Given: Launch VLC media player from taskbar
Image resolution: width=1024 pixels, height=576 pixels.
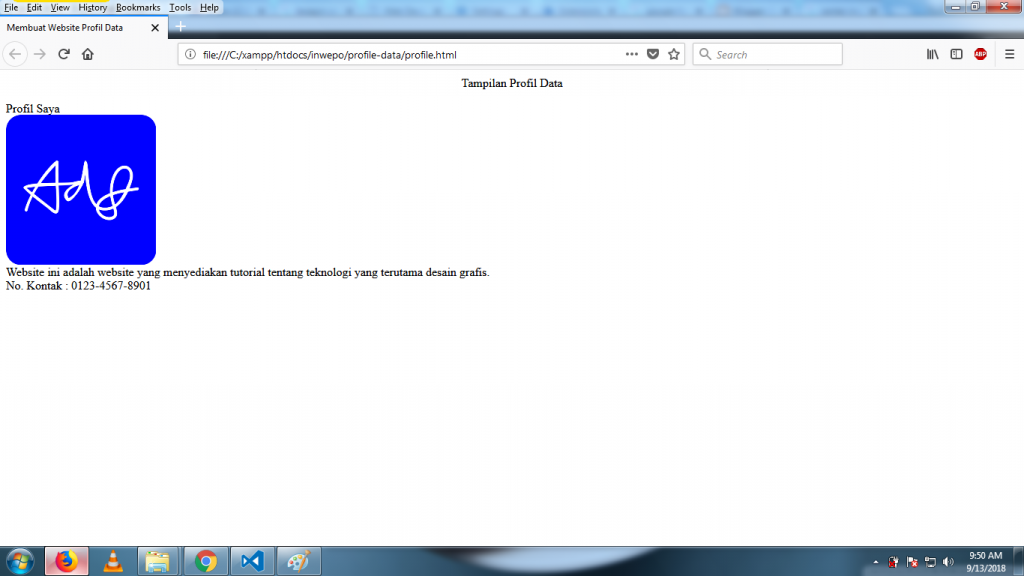Looking at the screenshot, I should pos(113,561).
